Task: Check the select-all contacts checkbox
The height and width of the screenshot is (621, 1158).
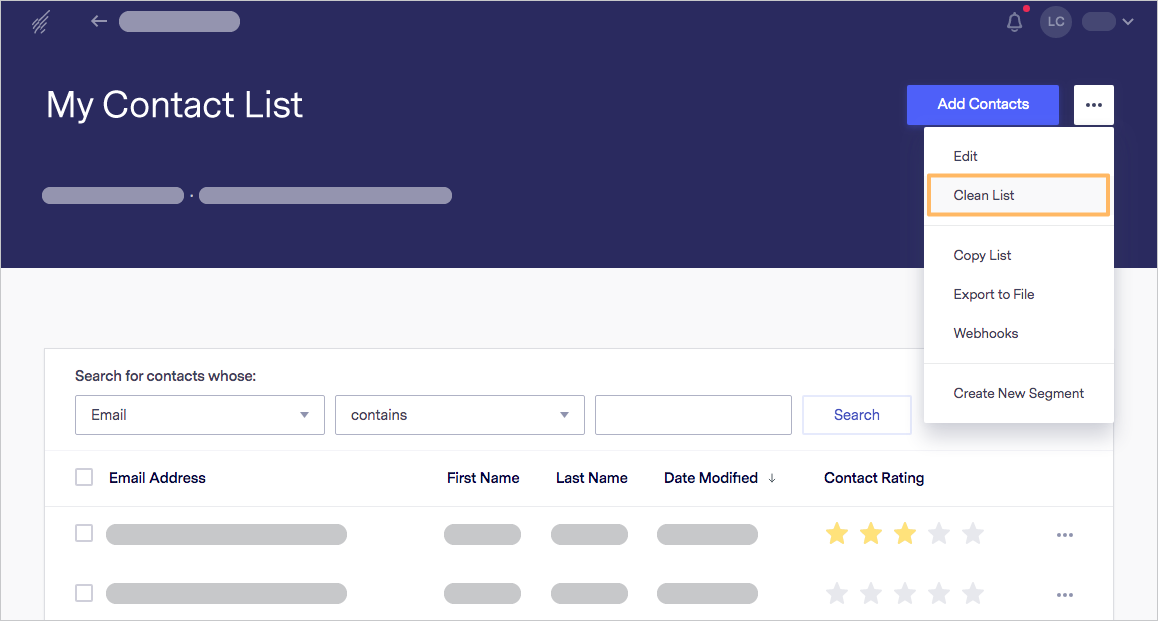Action: pyautogui.click(x=84, y=477)
